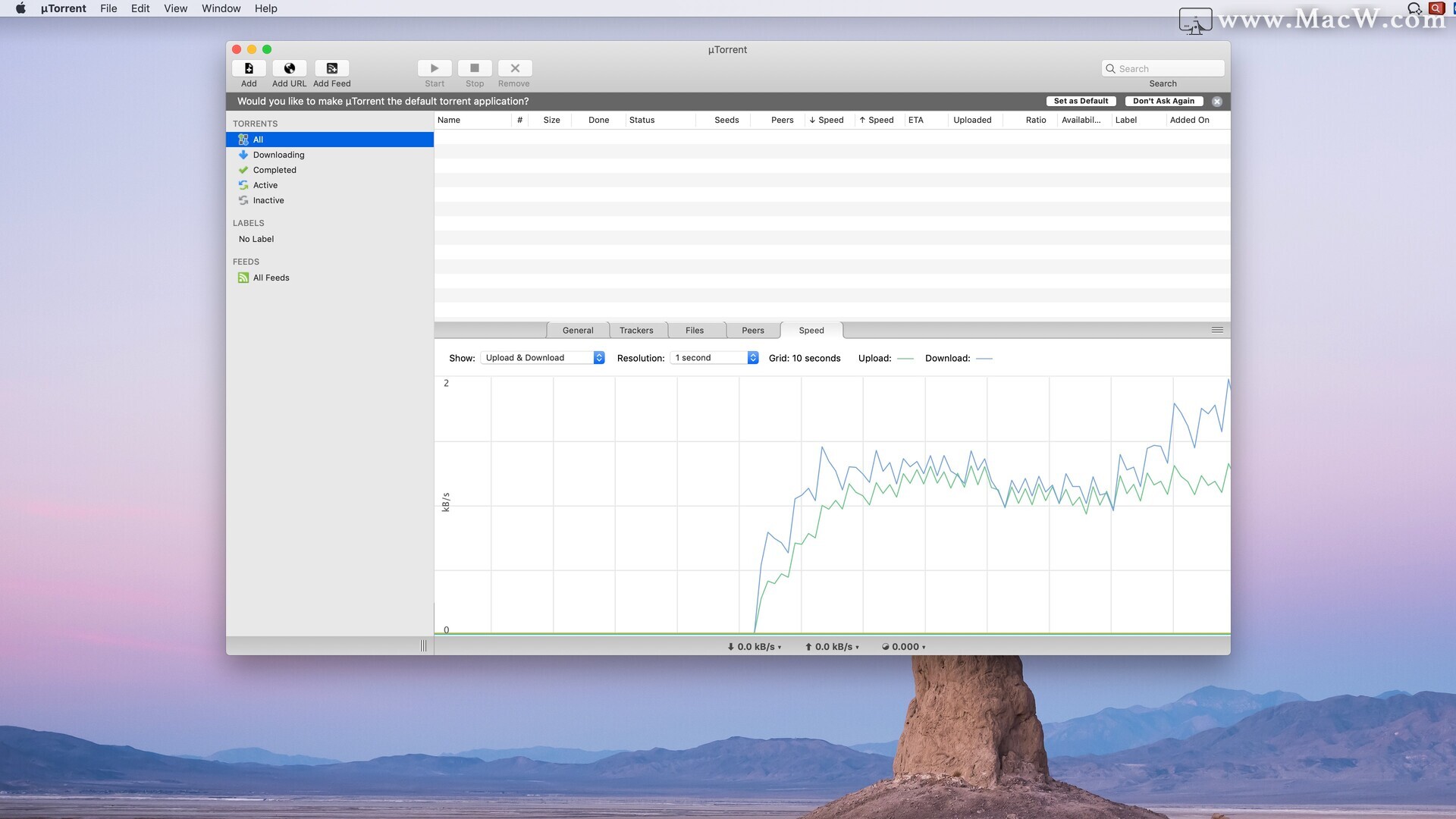The height and width of the screenshot is (819, 1456).
Task: Open the upload speed limit menu
Action: [x=832, y=647]
